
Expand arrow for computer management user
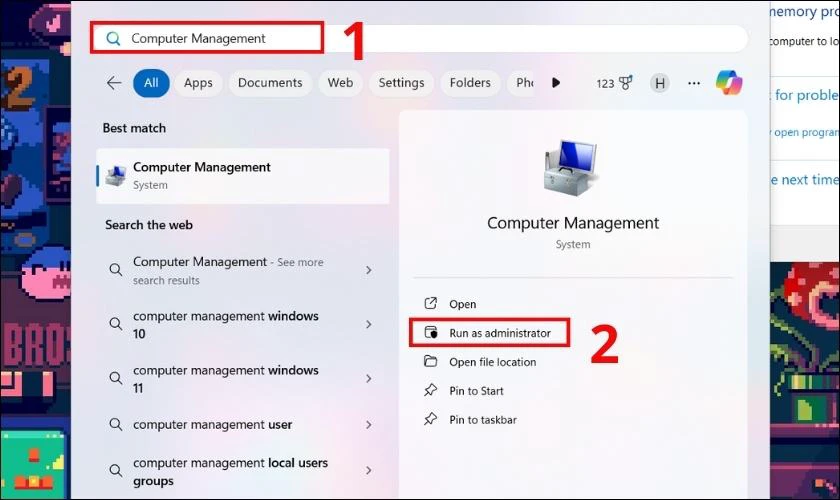pyautogui.click(x=369, y=424)
